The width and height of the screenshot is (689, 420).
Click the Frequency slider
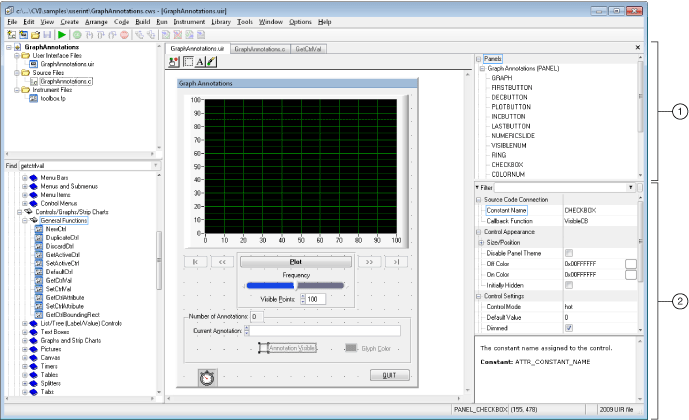[294, 284]
